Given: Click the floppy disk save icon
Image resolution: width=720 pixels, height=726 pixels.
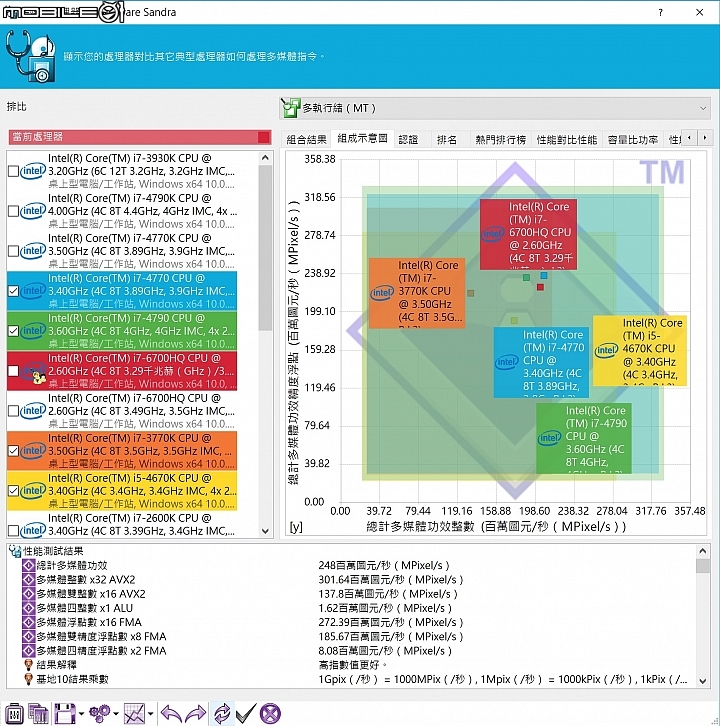Looking at the screenshot, I should pos(64,713).
